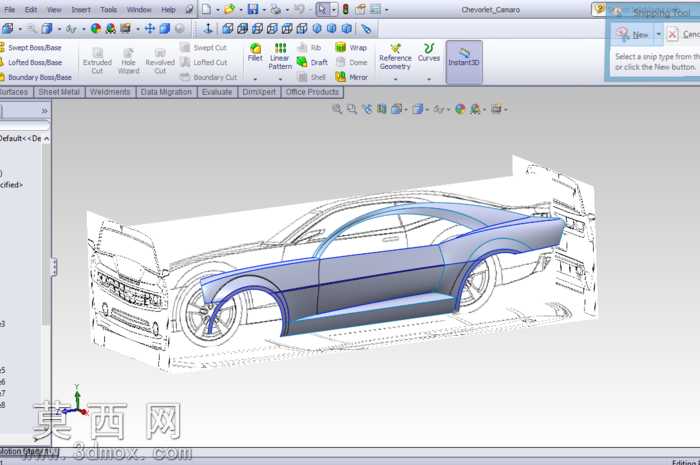Click the anchor-shaped icon in standard views toolbar
This screenshot has width=700, height=465.
(x=208, y=29)
